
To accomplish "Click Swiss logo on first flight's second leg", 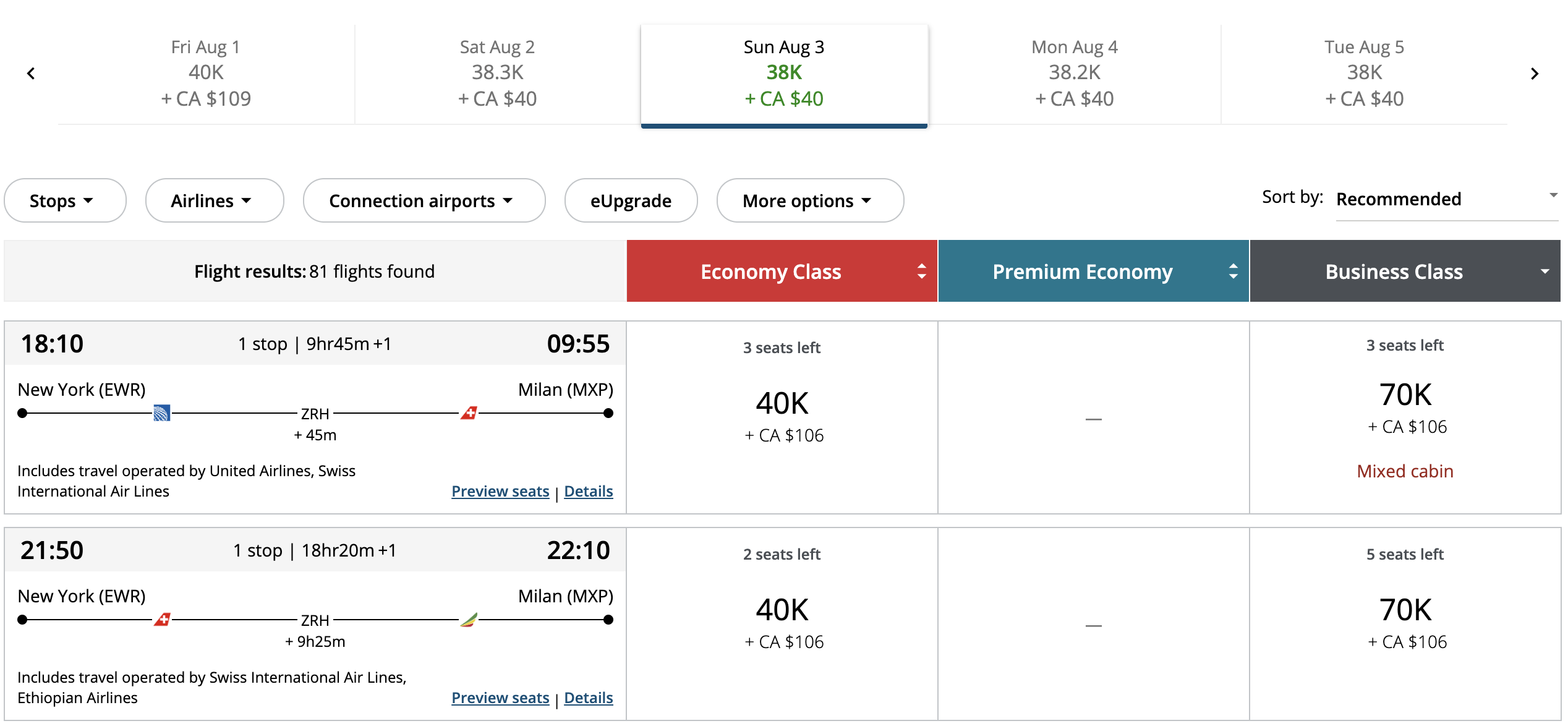I will [469, 413].
